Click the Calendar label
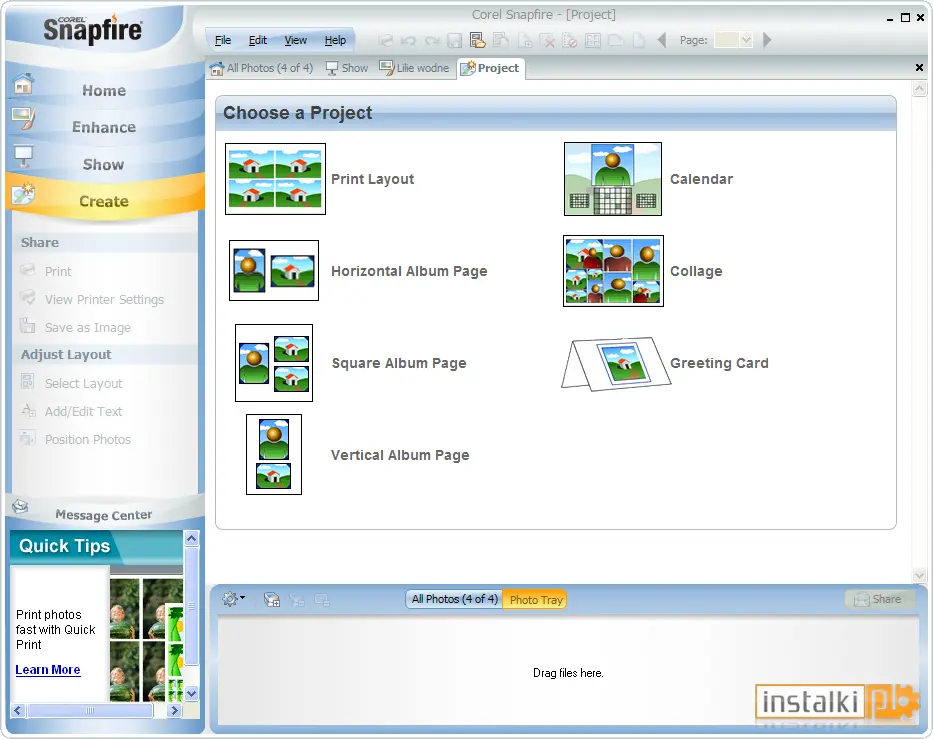The height and width of the screenshot is (739, 933). 702,179
